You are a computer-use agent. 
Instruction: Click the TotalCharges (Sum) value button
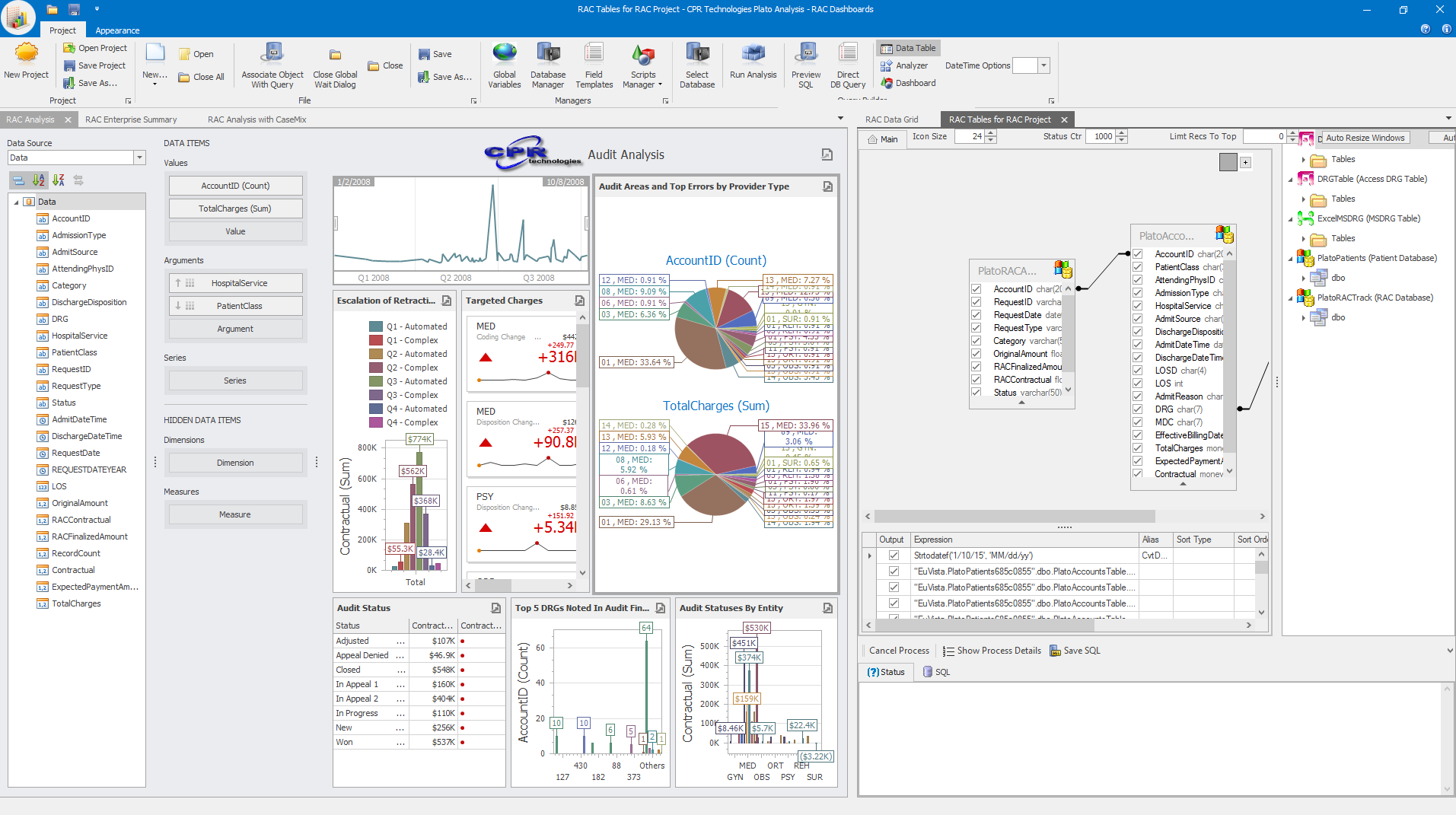click(235, 209)
